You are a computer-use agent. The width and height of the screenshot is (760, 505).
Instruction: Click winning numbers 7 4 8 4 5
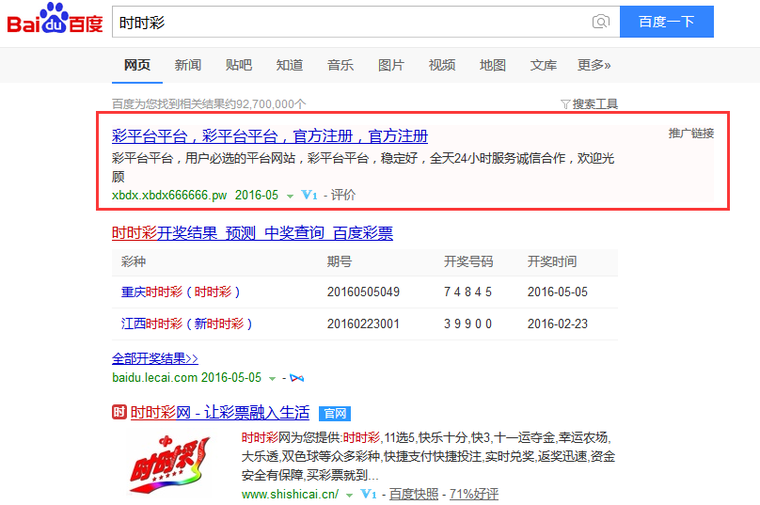click(x=468, y=292)
